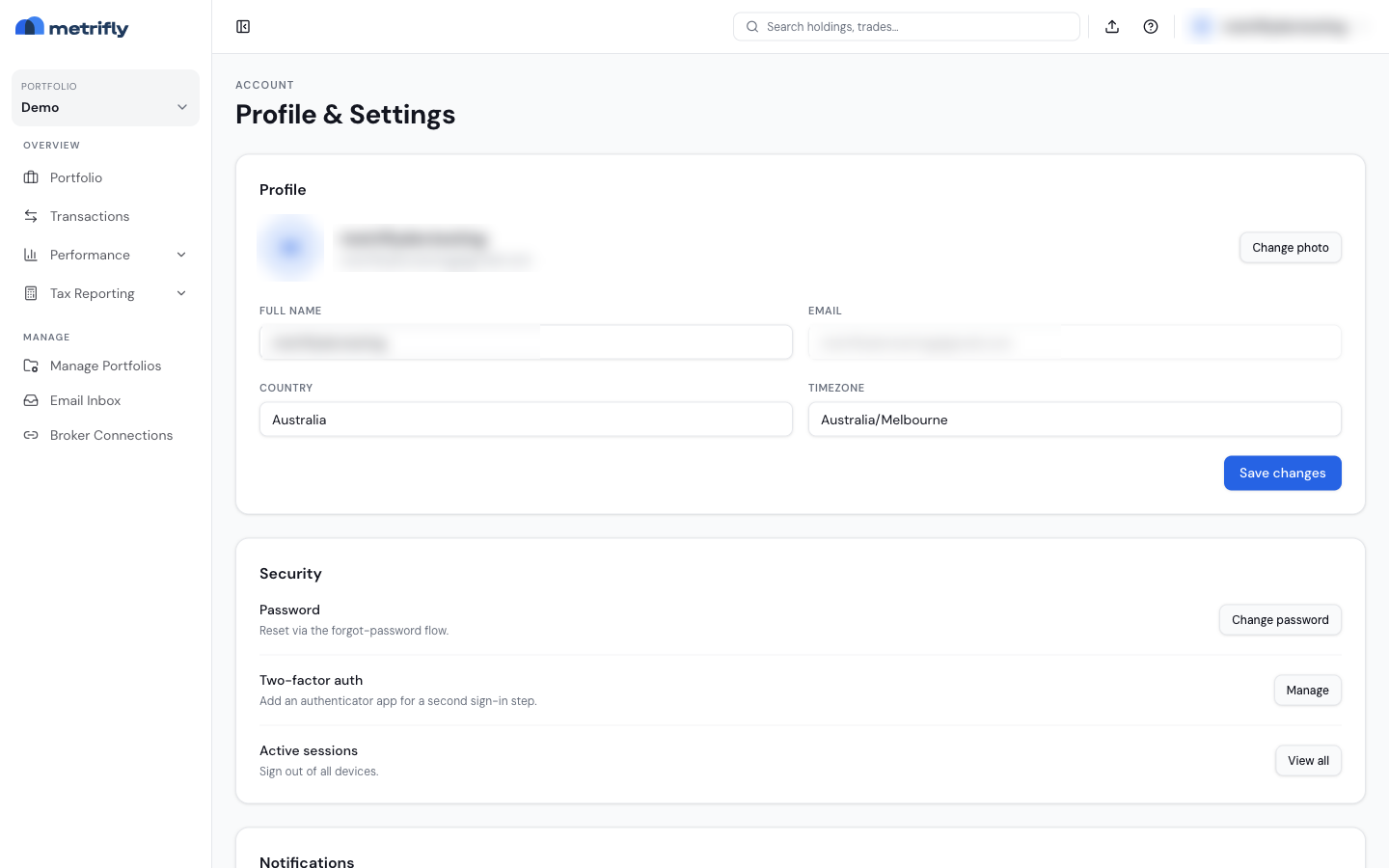Click 'Reset via the forgot-password flow.' text
1389x868 pixels.
tap(354, 631)
